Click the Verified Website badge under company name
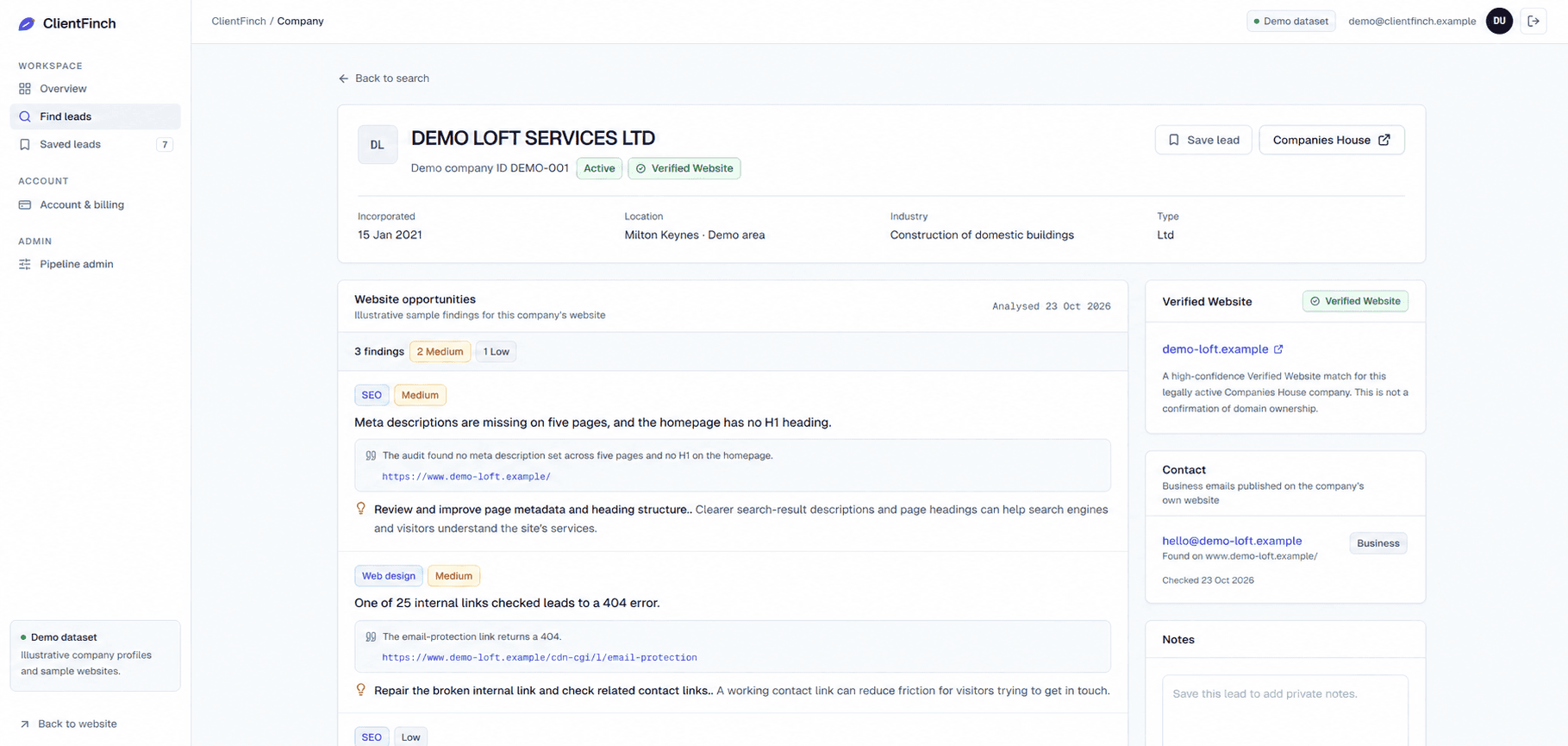 pyautogui.click(x=684, y=168)
